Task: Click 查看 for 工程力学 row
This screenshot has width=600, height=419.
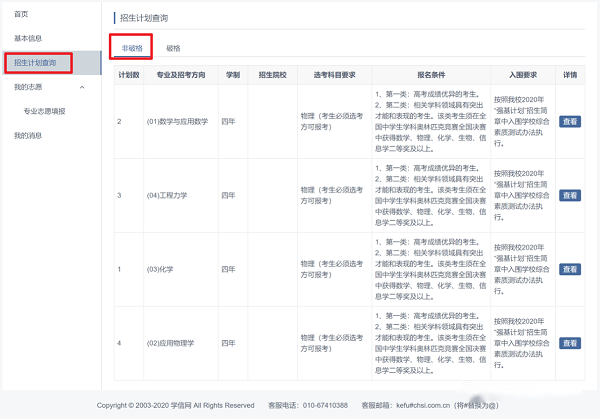Action: [x=569, y=195]
